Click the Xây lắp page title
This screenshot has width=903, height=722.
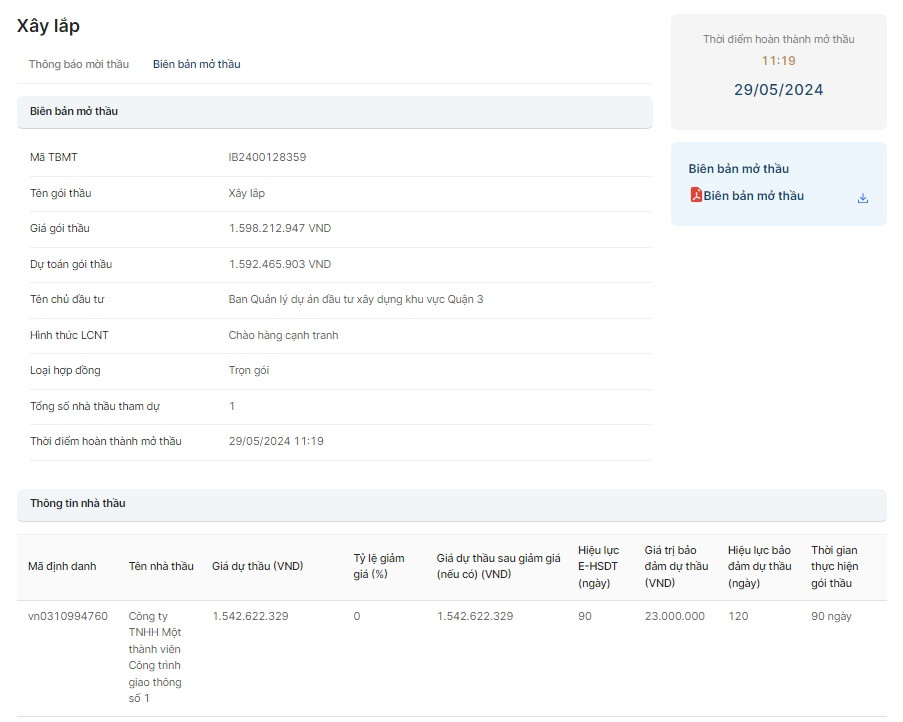click(48, 26)
